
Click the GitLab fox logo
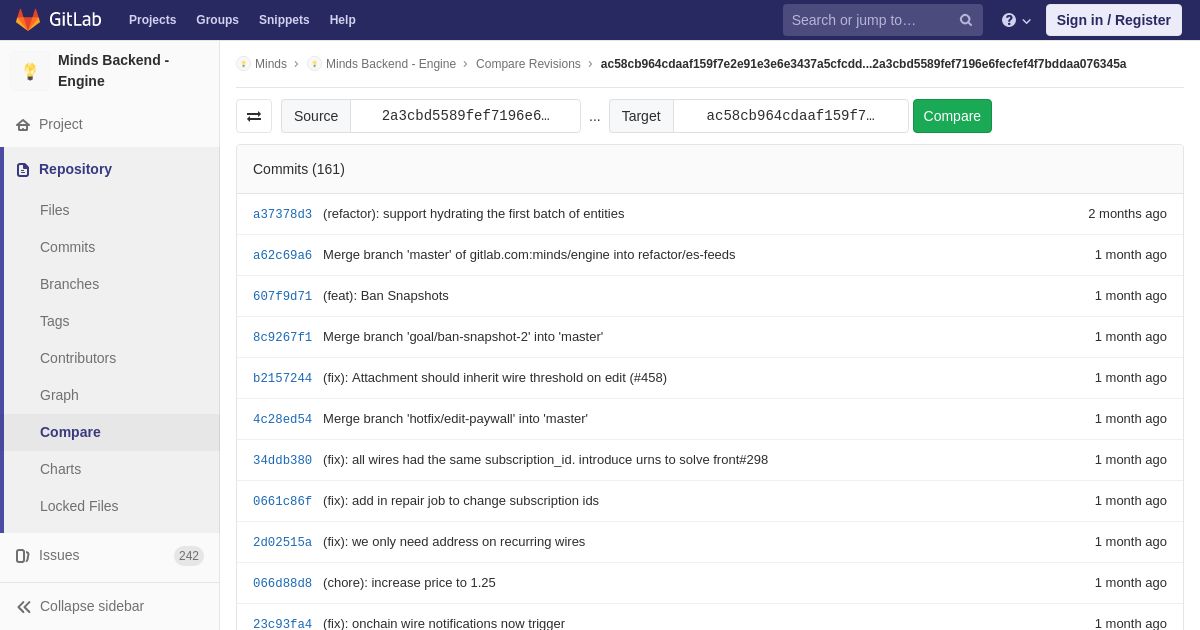28,20
